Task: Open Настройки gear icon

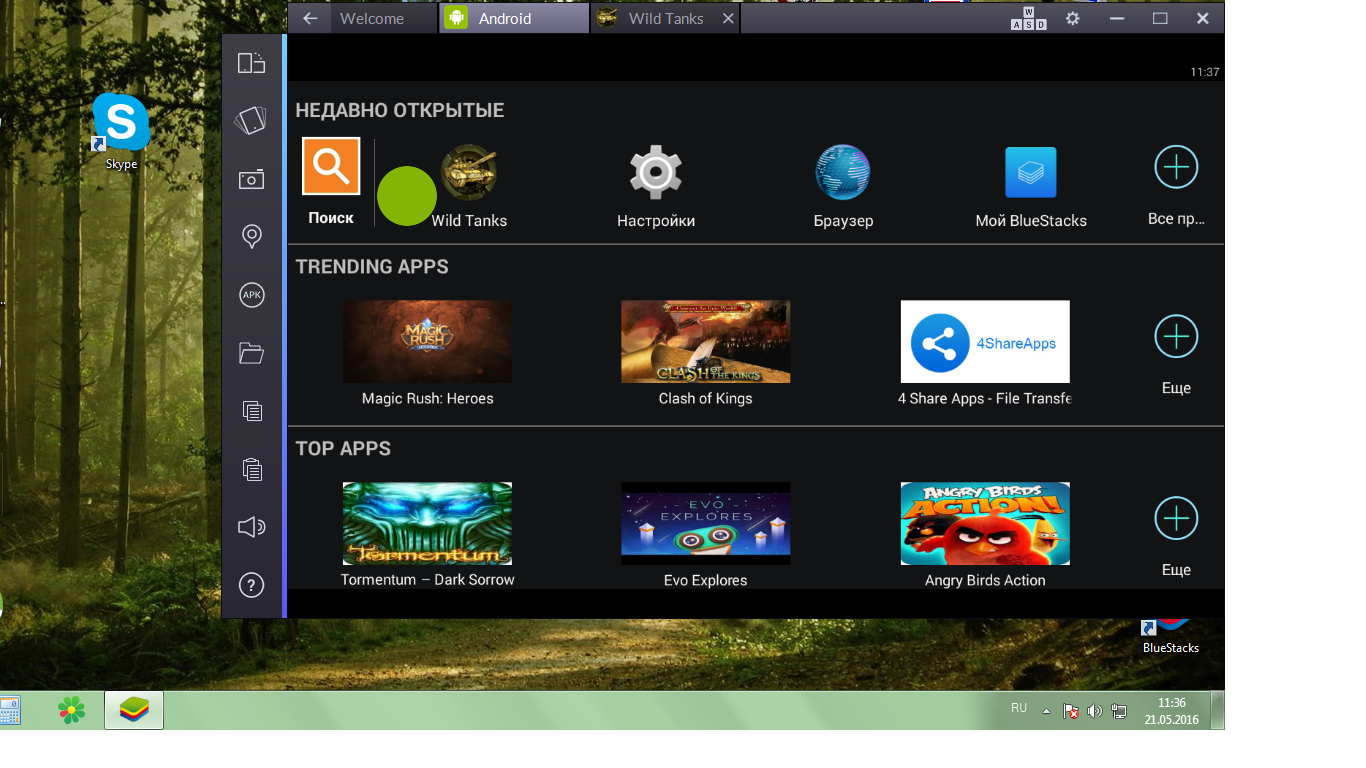Action: [656, 172]
